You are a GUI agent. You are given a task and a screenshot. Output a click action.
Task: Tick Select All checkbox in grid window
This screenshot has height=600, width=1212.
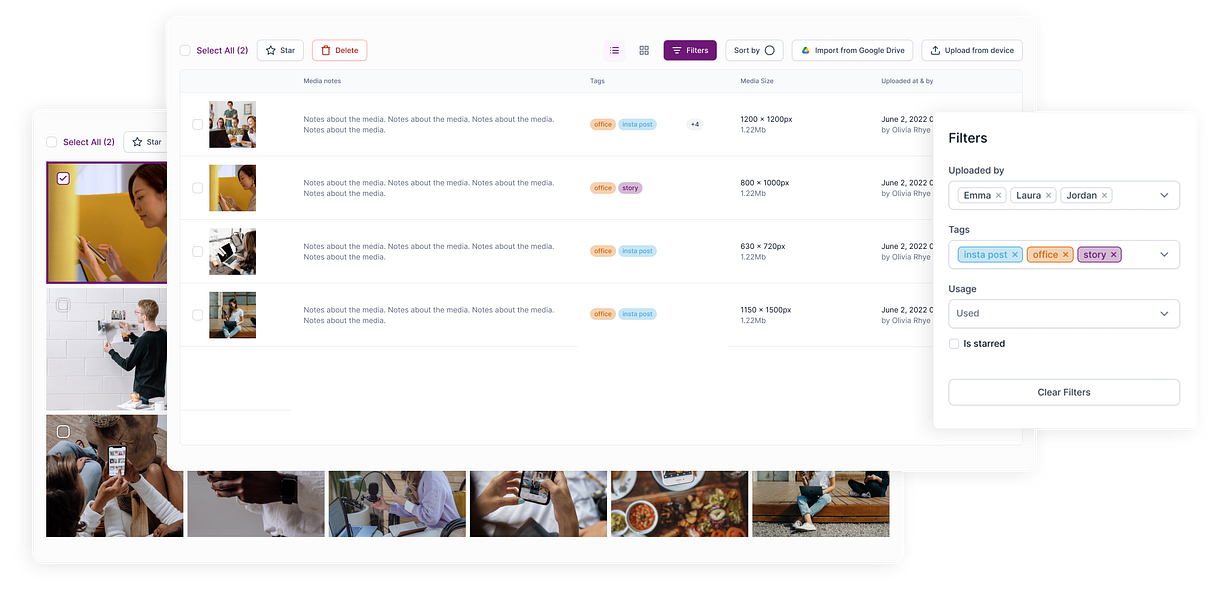pos(52,142)
